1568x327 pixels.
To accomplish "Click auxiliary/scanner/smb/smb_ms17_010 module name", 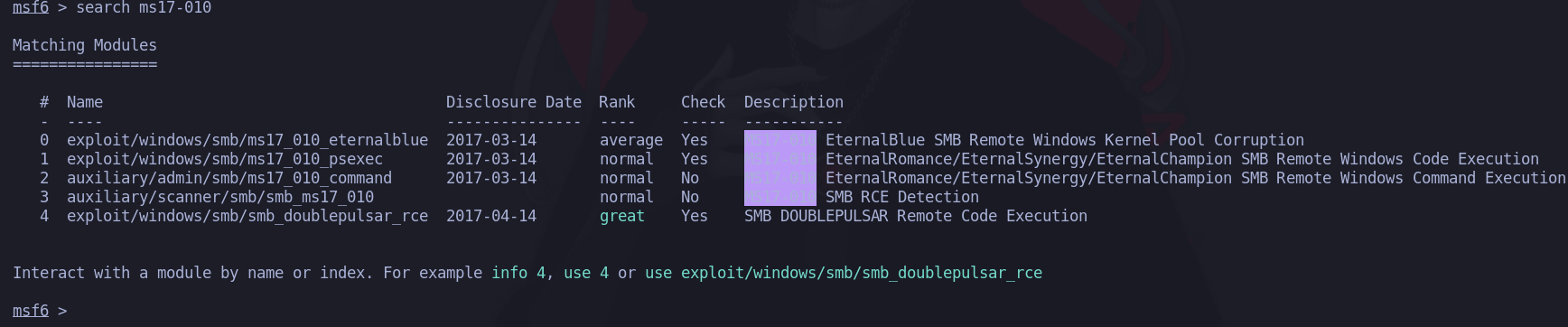I will coord(220,197).
